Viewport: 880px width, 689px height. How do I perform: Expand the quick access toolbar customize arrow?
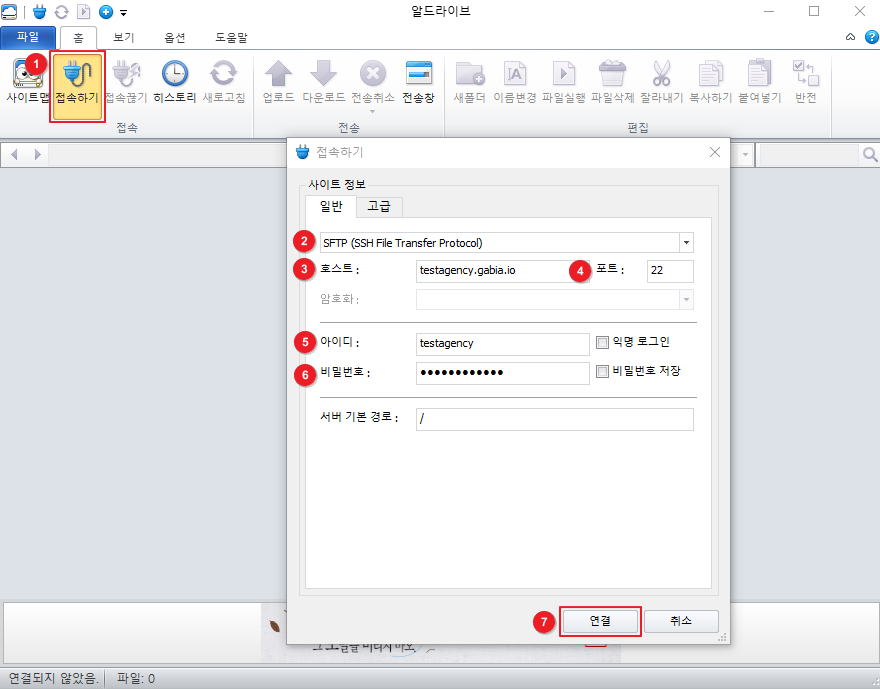[123, 12]
